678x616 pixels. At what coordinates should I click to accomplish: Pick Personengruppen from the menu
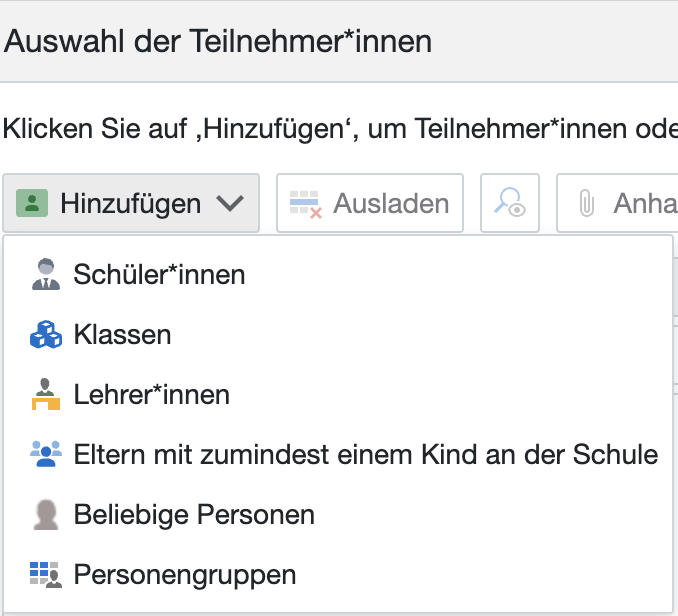click(x=185, y=575)
